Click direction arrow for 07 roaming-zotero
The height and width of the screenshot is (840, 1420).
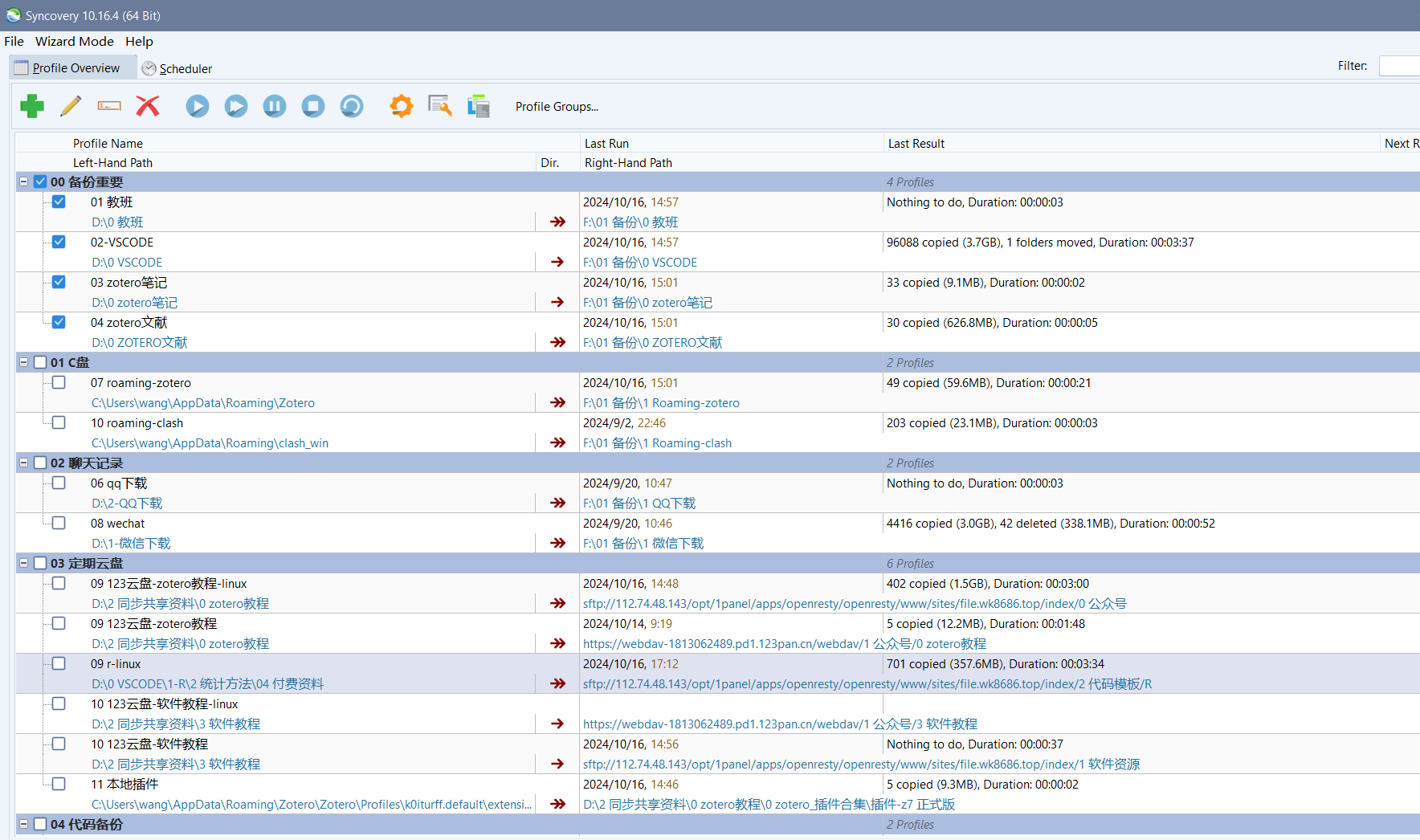point(558,402)
